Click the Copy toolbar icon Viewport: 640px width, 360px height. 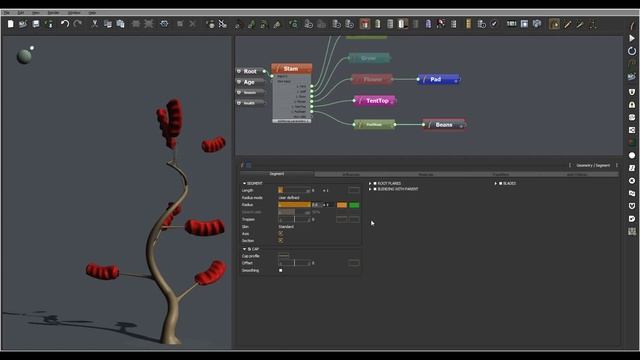tap(108, 24)
